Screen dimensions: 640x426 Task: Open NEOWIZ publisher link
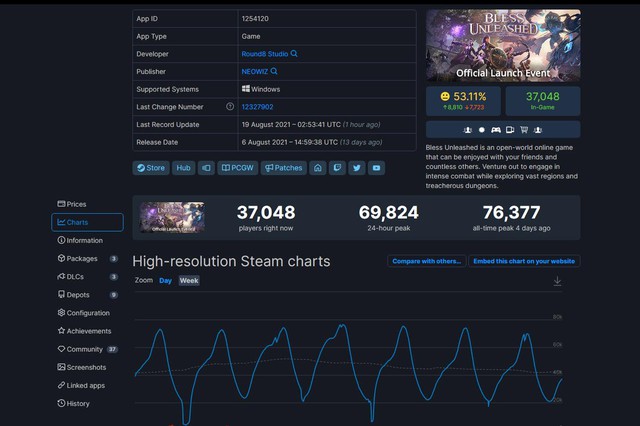pyautogui.click(x=255, y=71)
